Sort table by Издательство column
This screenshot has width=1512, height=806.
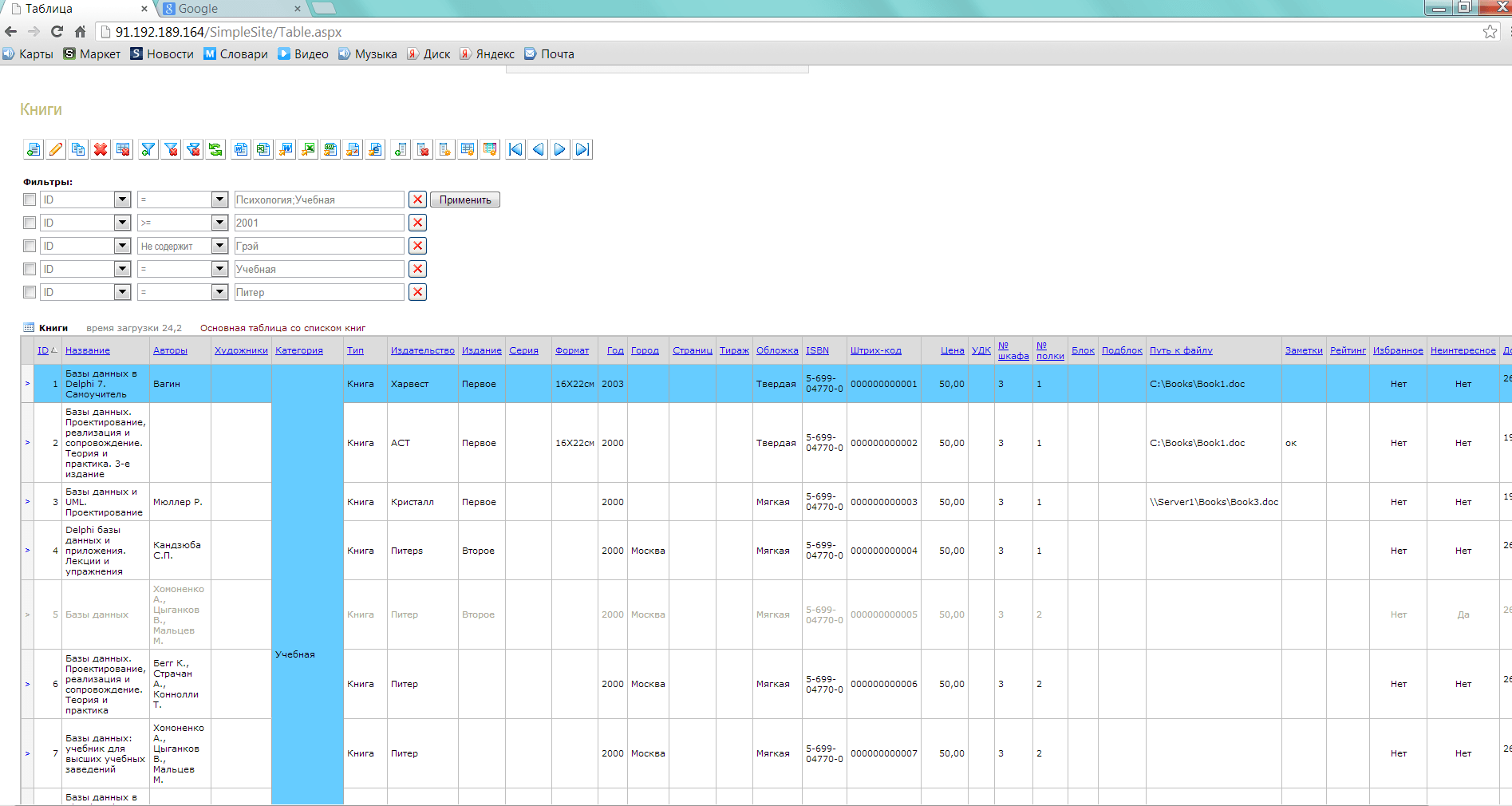[423, 350]
